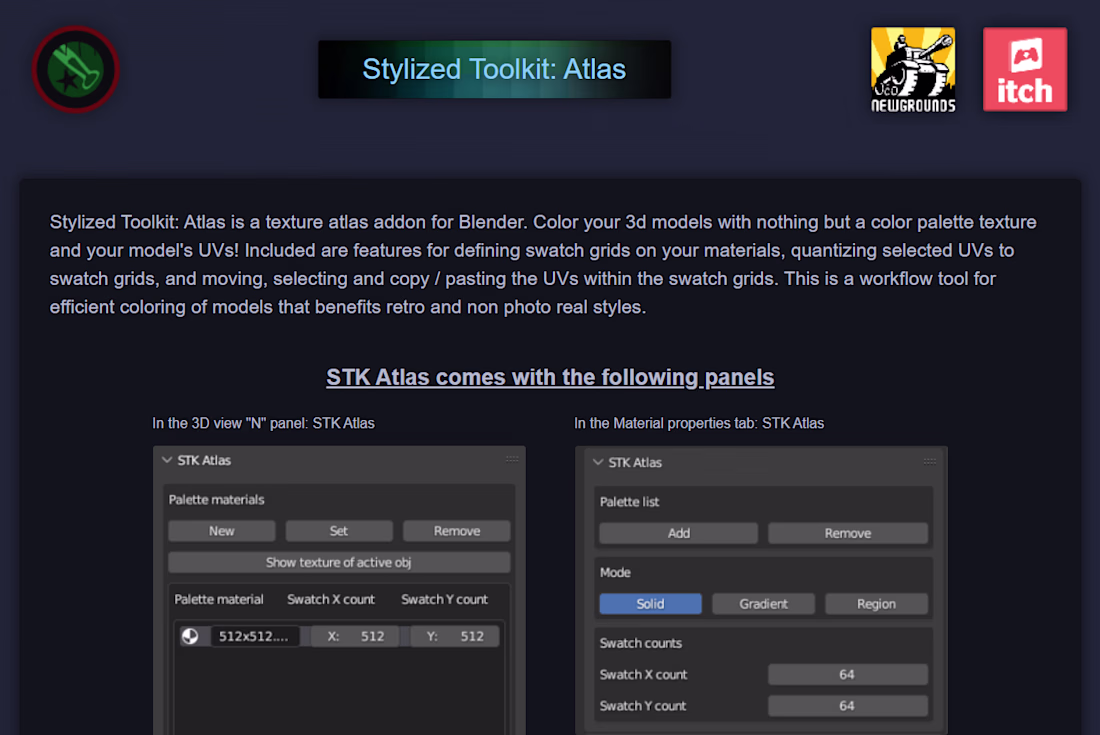
Task: Collapse the Material tab STK Atlas chevron
Action: point(598,462)
